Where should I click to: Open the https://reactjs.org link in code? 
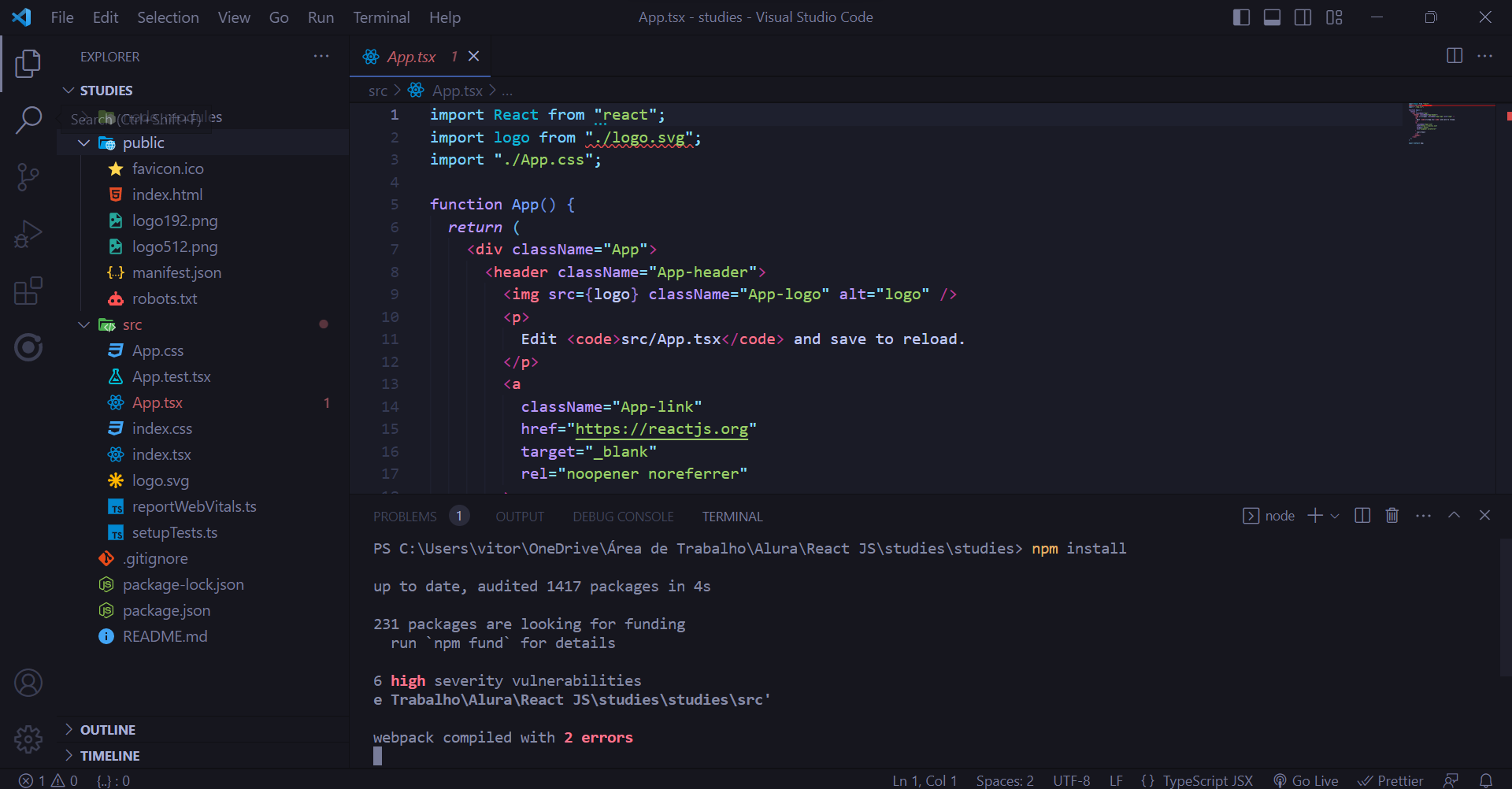coord(661,429)
